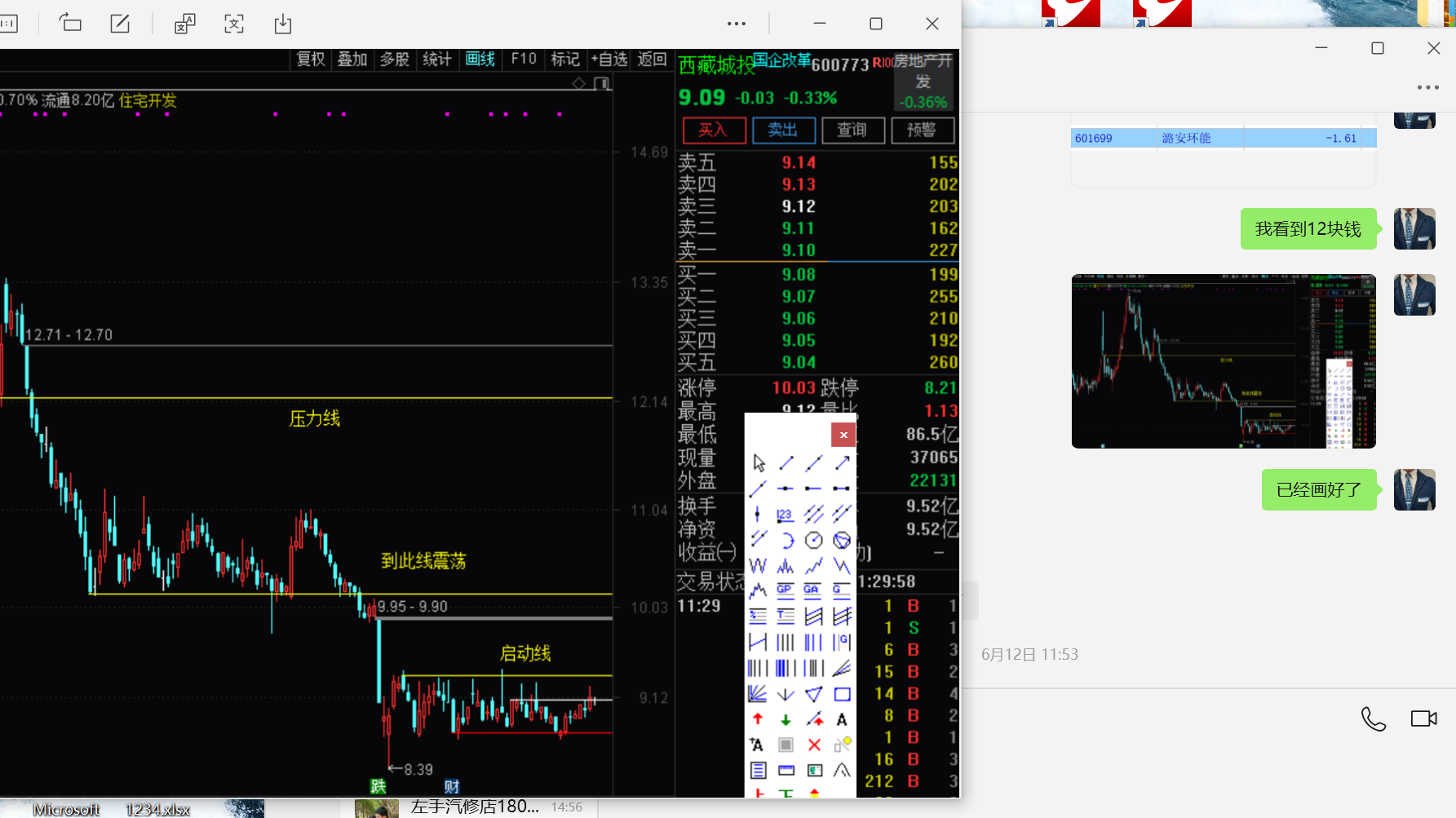The height and width of the screenshot is (818, 1456).
Task: Click the 启动线 chart annotation label
Action: click(525, 653)
